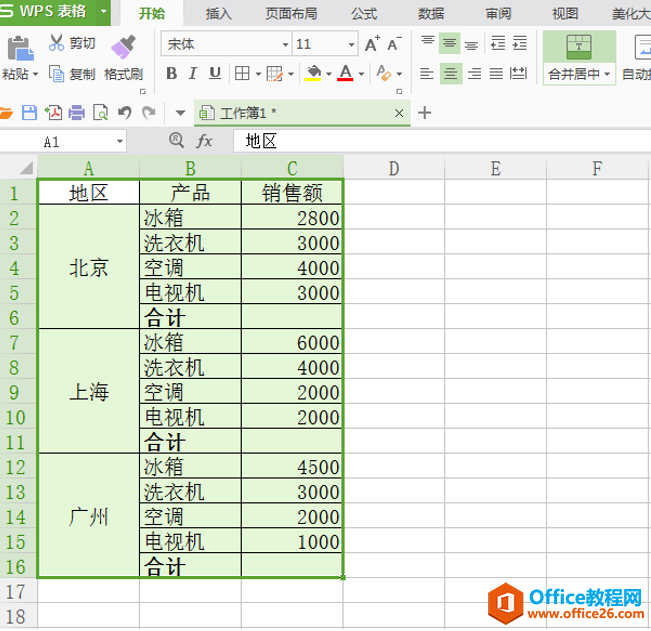Toggle italic formatting
The image size is (651, 631).
click(x=193, y=73)
